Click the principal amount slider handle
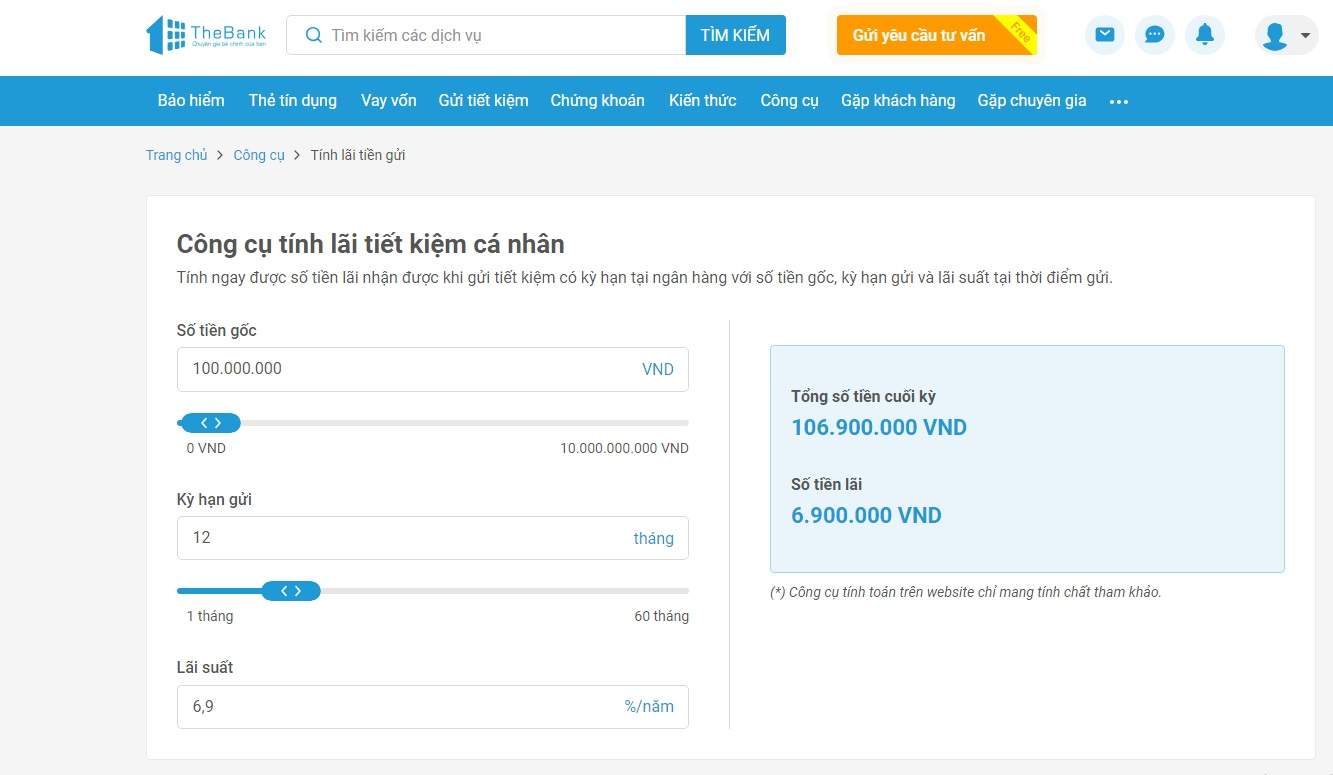The image size is (1333, 775). (210, 423)
